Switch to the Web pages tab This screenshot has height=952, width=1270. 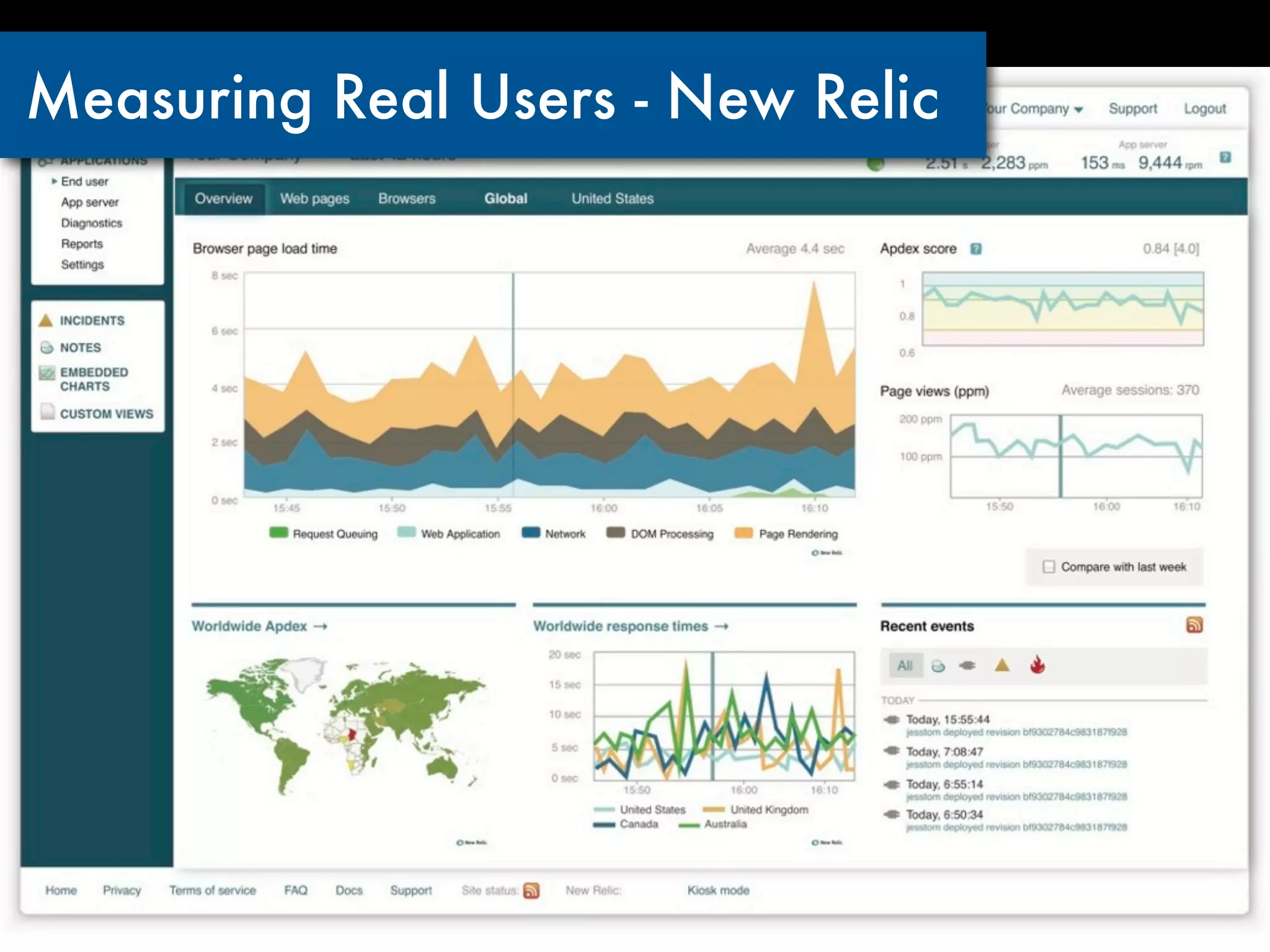tap(314, 198)
